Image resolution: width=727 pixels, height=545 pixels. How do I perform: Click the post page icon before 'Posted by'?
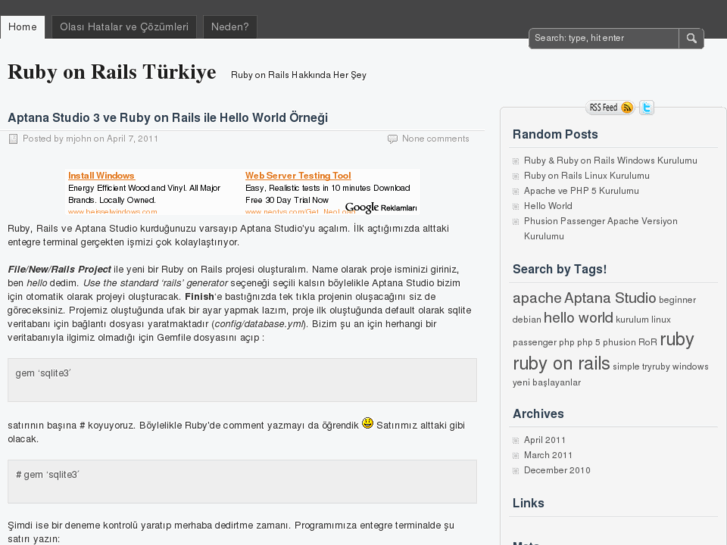tap(13, 139)
